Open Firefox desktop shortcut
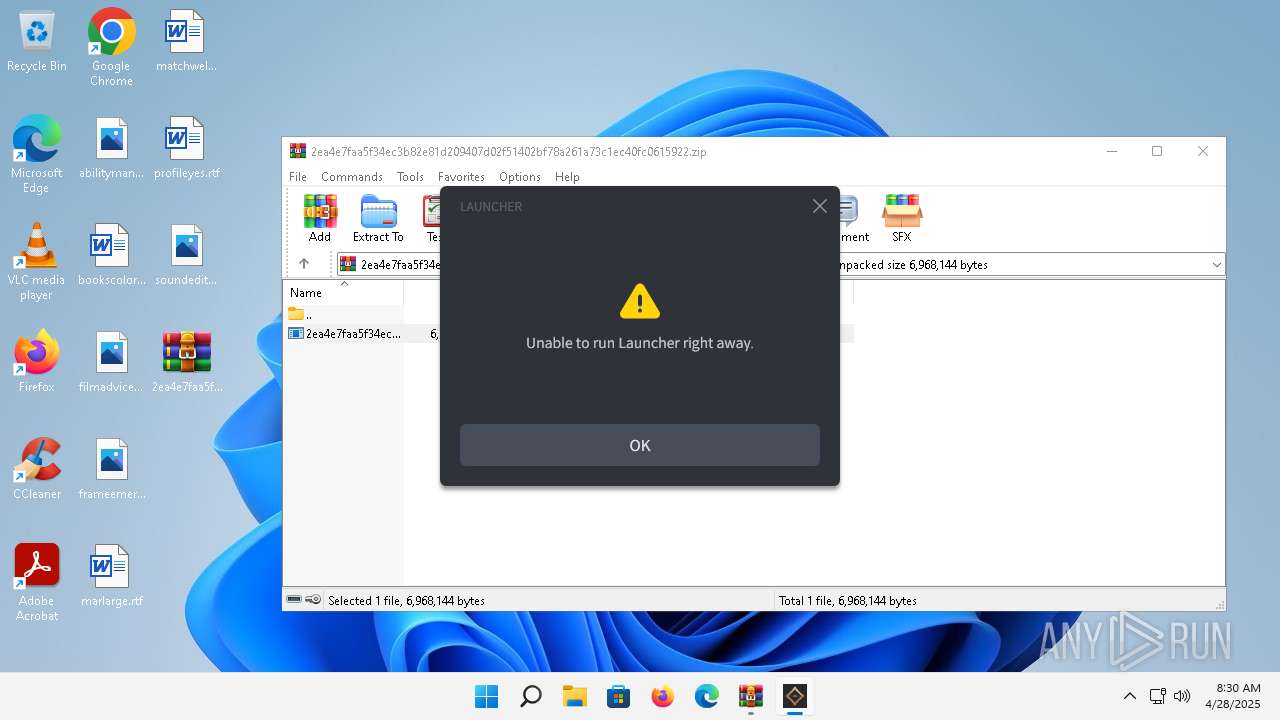 (x=37, y=362)
